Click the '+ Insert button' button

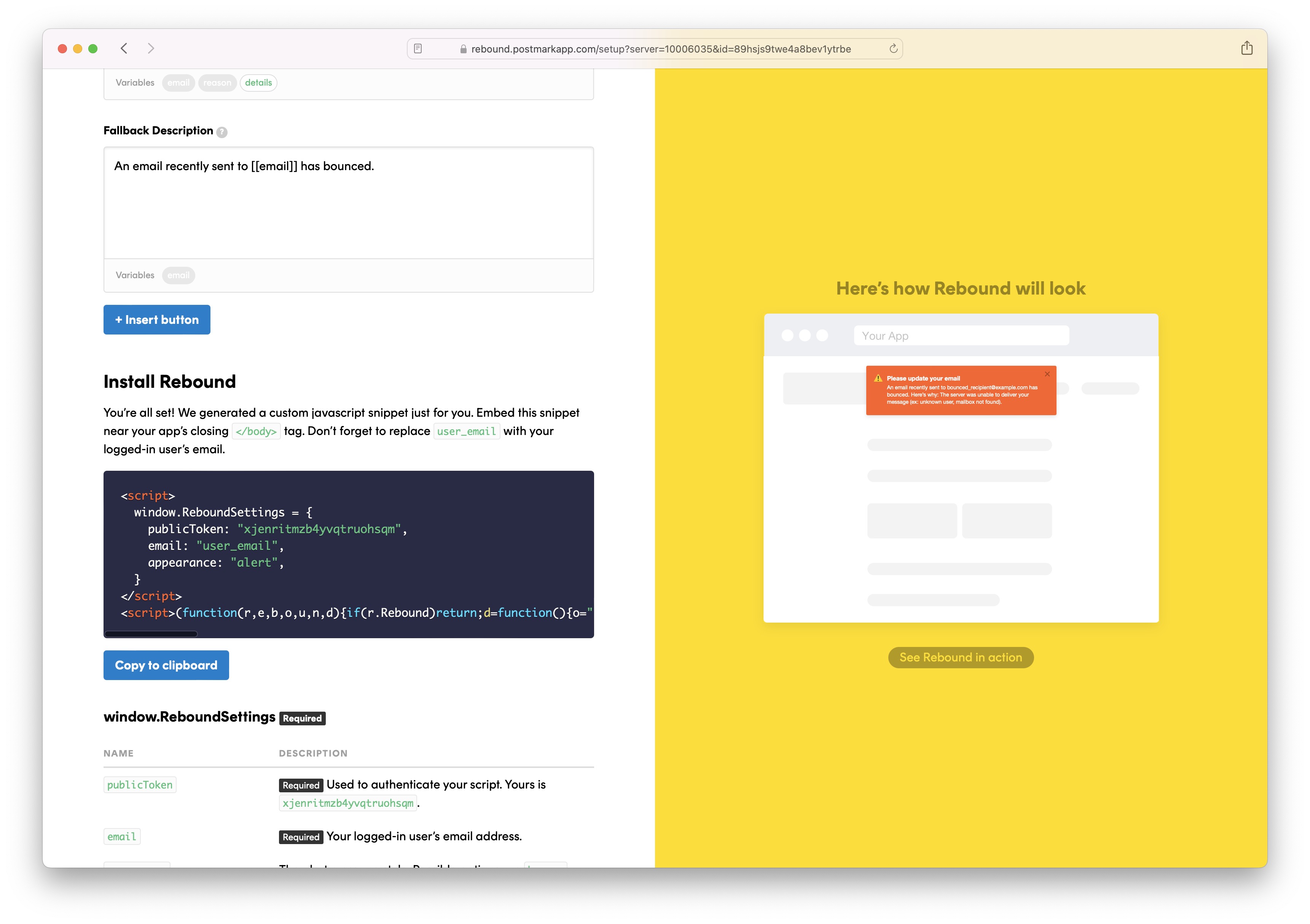157,320
